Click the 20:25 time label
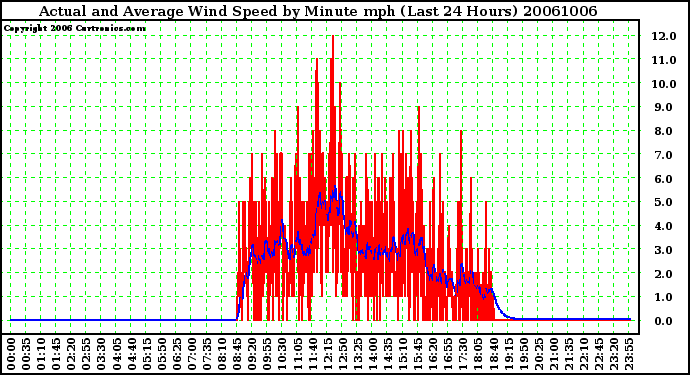Image resolution: width=690 pixels, height=375 pixels. point(538,354)
